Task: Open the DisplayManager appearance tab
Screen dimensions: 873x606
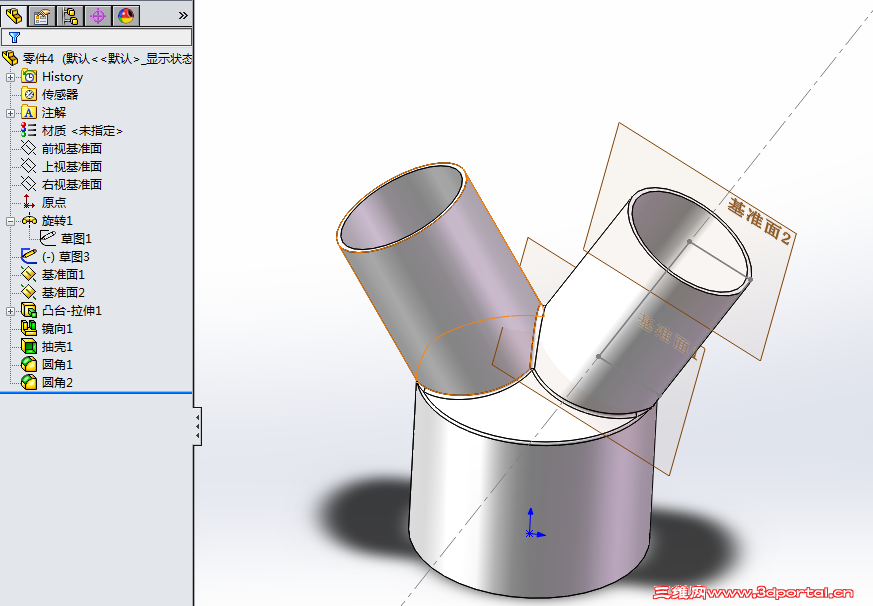Action: click(x=126, y=16)
